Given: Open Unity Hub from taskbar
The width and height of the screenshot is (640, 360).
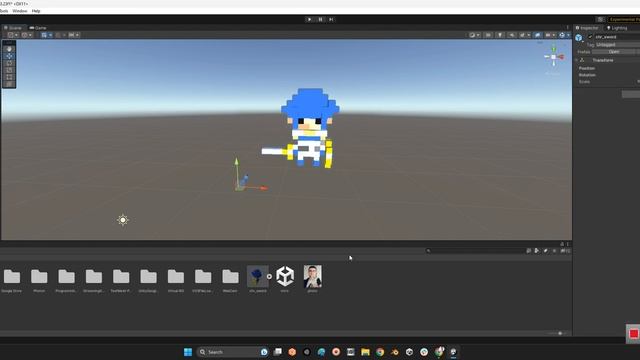Looking at the screenshot, I should [x=409, y=352].
